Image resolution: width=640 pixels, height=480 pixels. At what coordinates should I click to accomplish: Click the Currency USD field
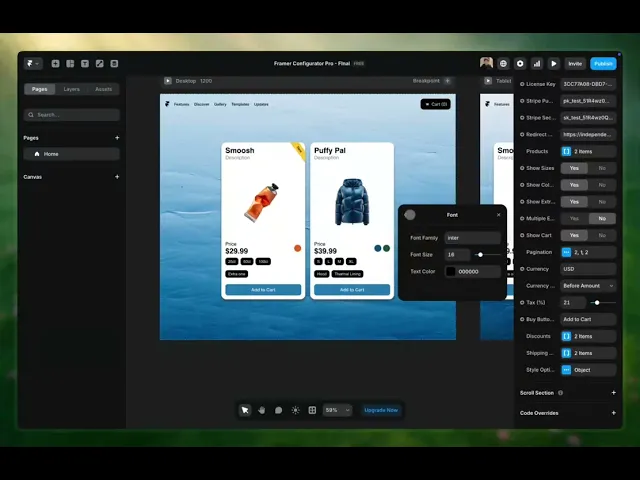pos(588,269)
